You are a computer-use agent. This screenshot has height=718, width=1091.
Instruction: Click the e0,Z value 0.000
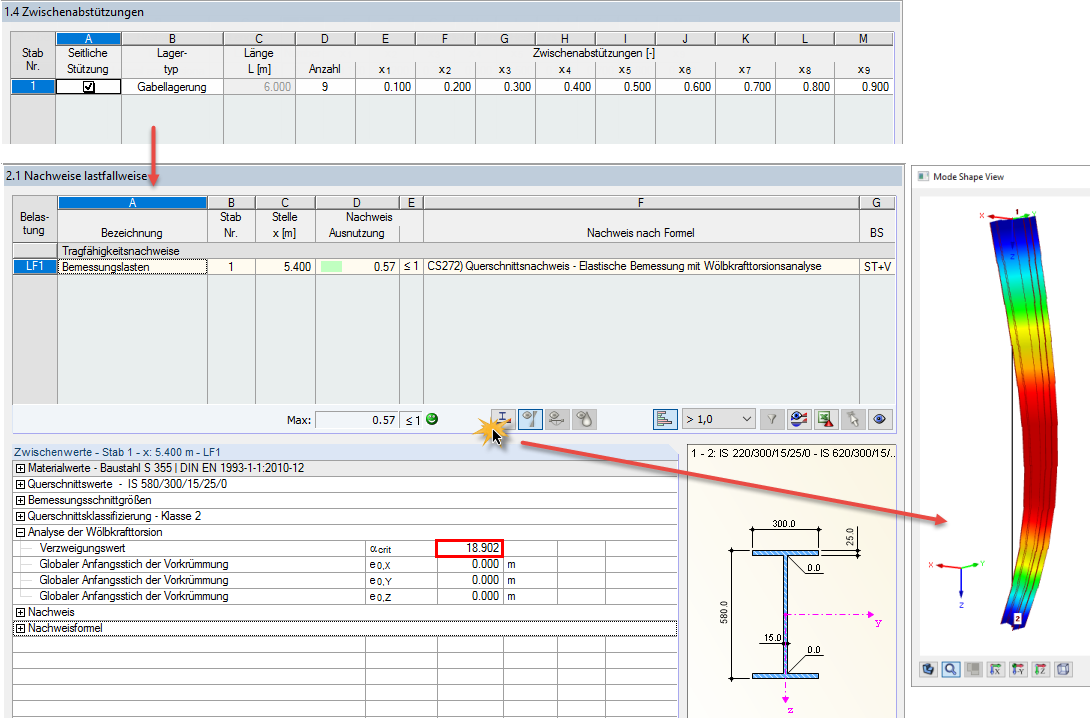coord(470,596)
